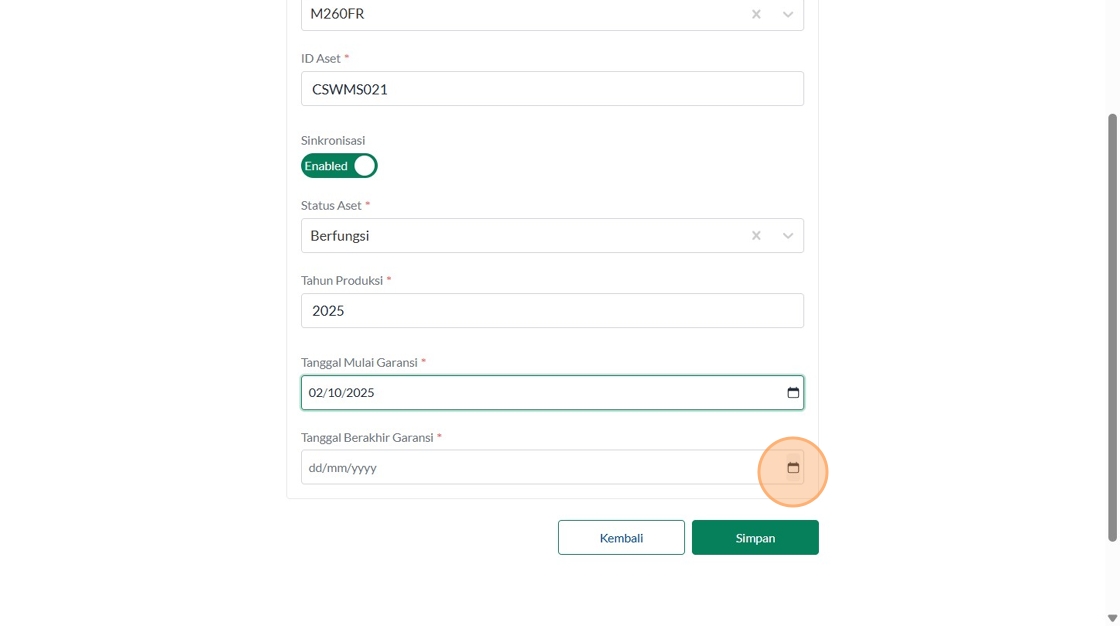
Task: Focus the Tahun Produksi input field
Action: click(x=552, y=311)
